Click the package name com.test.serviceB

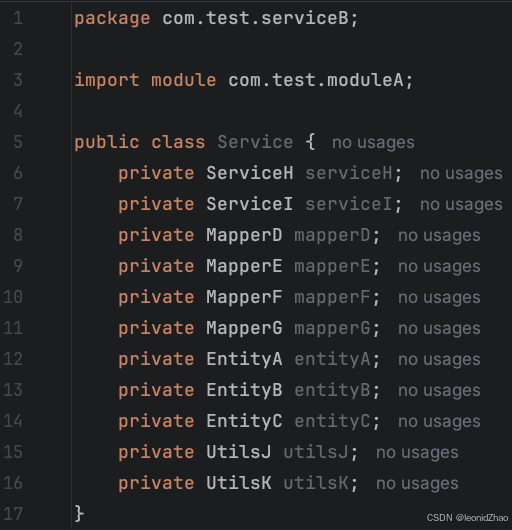[255, 18]
